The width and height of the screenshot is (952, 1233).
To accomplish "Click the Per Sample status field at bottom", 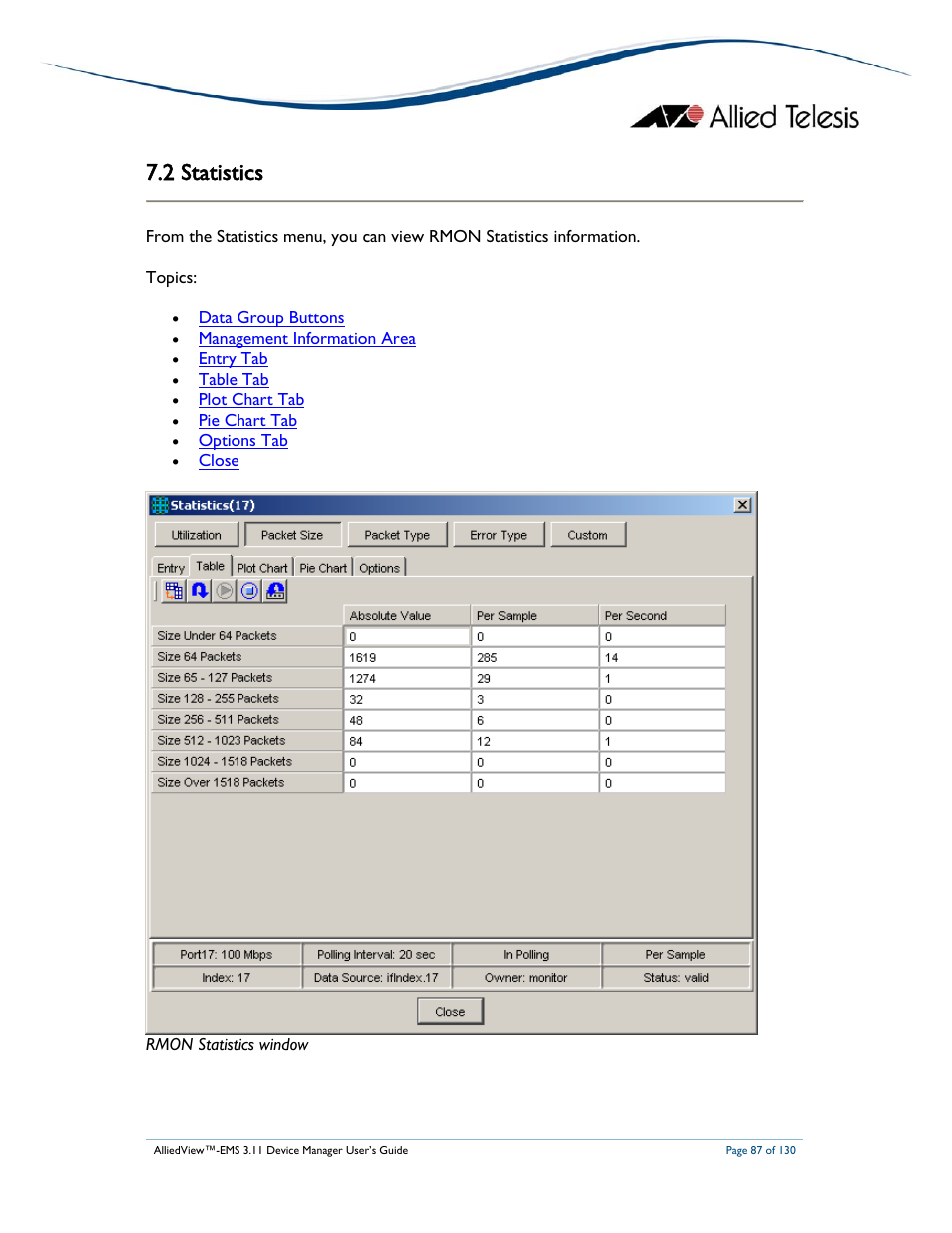I will [x=676, y=955].
